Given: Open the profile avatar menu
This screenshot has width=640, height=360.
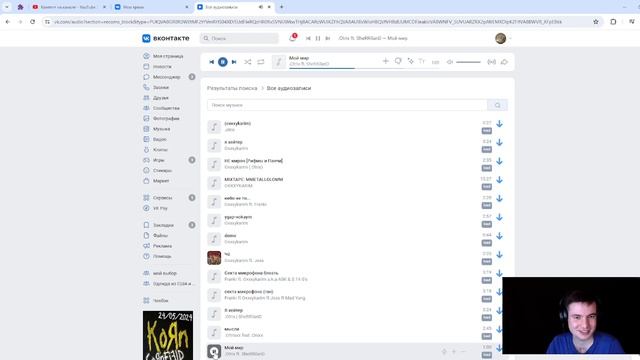Looking at the screenshot, I should pyautogui.click(x=501, y=38).
